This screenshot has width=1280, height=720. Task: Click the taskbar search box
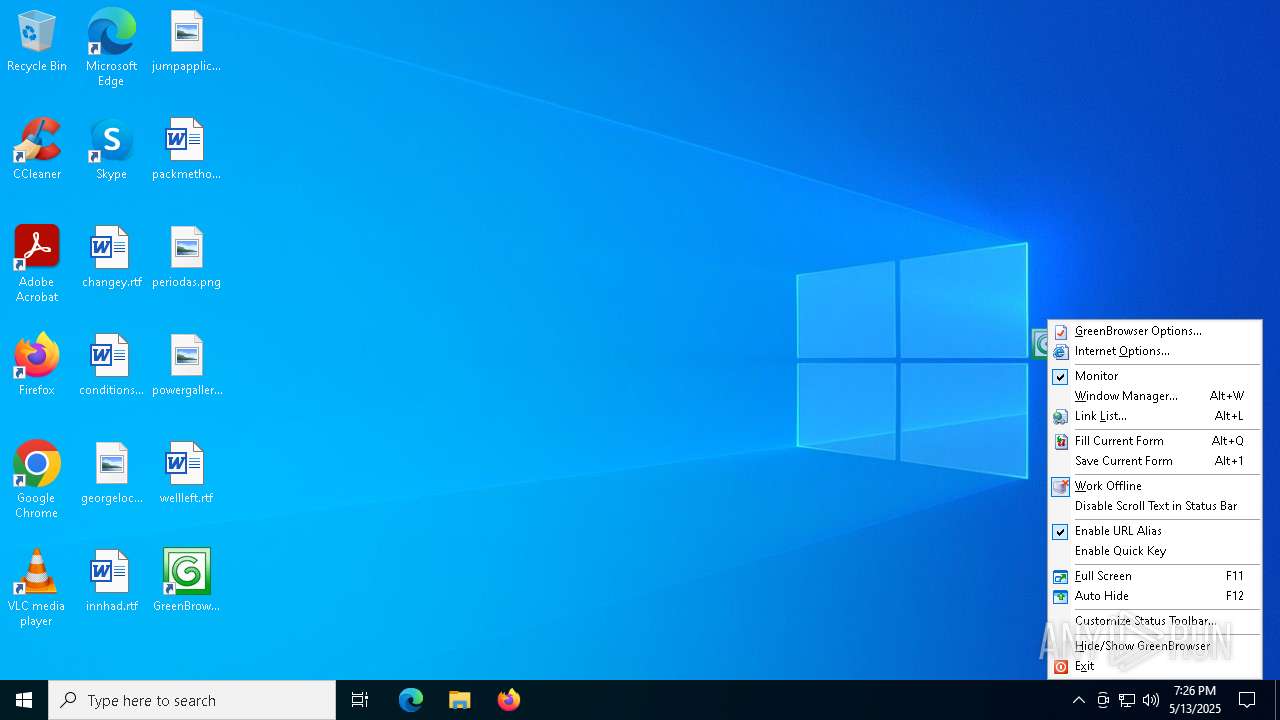coord(192,700)
